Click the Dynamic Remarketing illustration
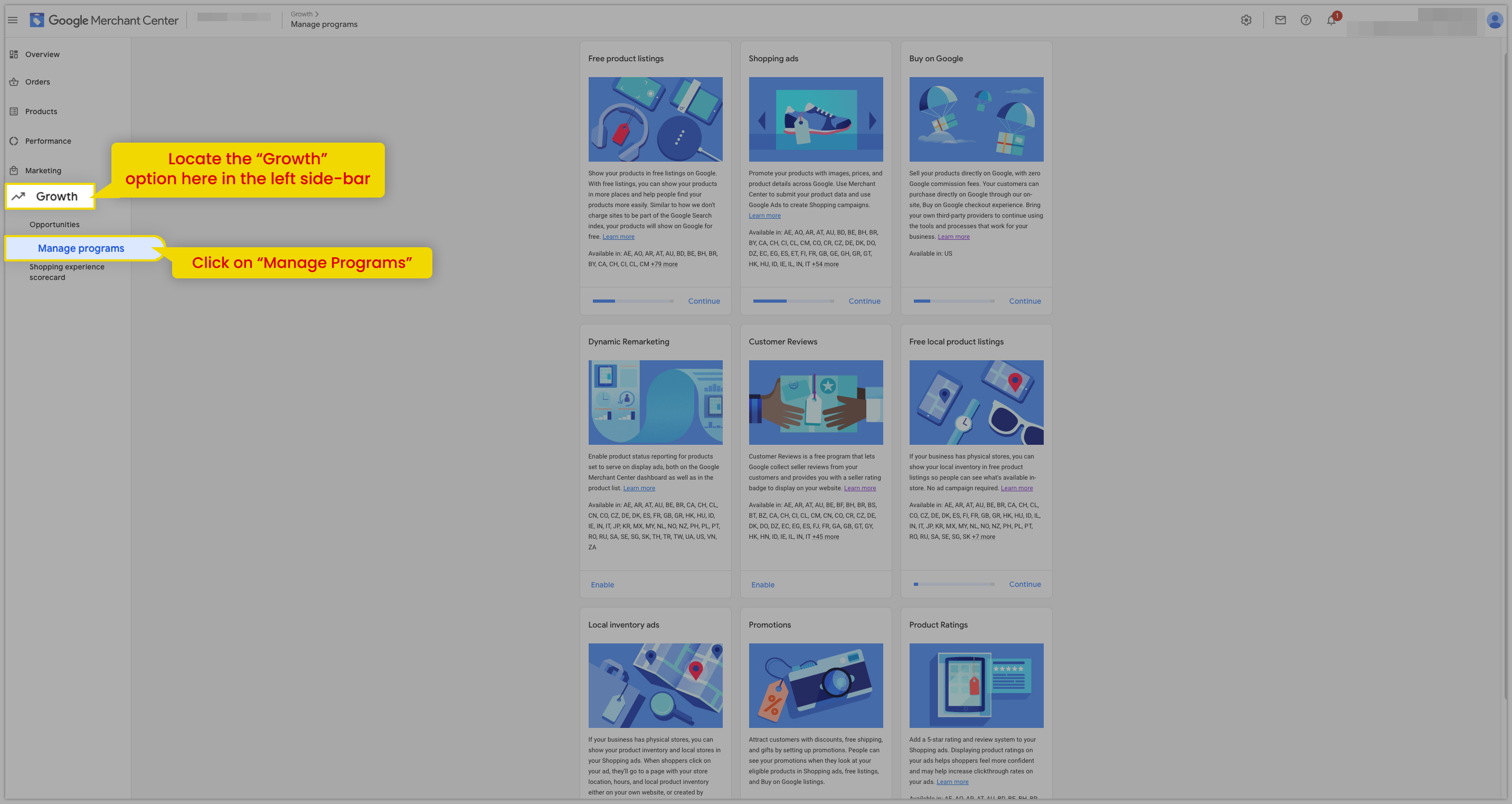The image size is (1512, 804). tap(655, 403)
